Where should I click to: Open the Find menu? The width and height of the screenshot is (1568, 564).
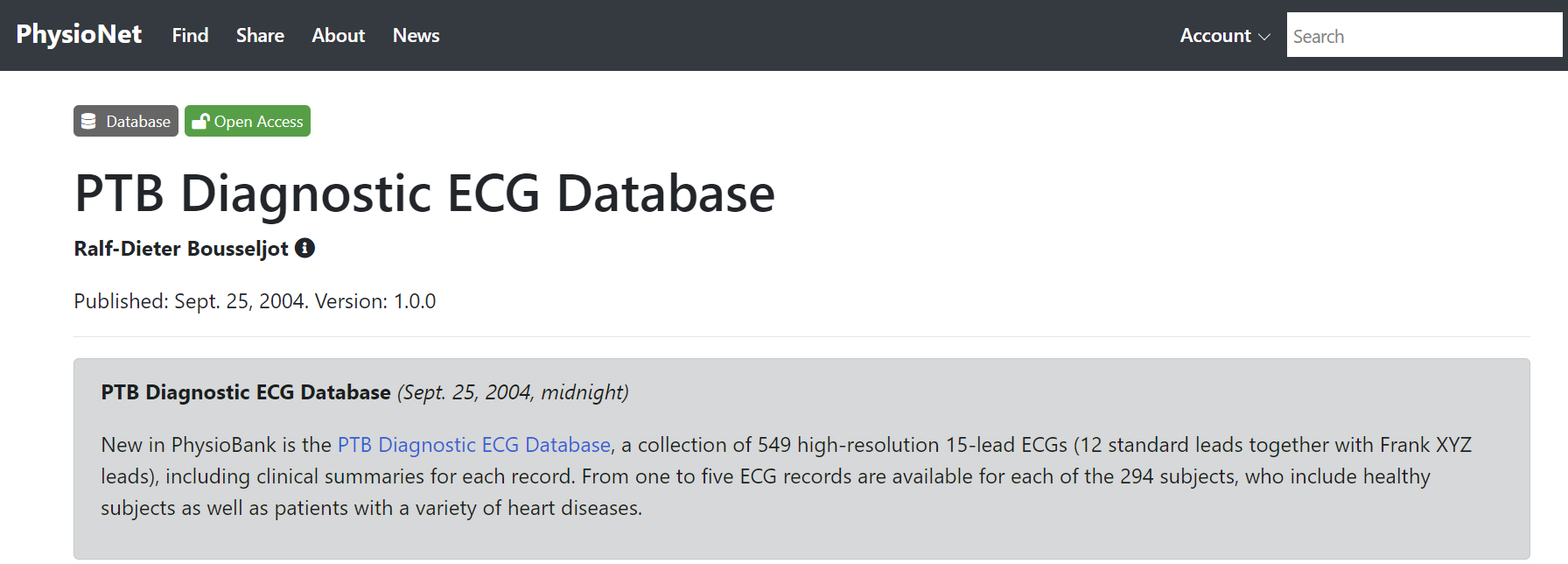point(190,36)
